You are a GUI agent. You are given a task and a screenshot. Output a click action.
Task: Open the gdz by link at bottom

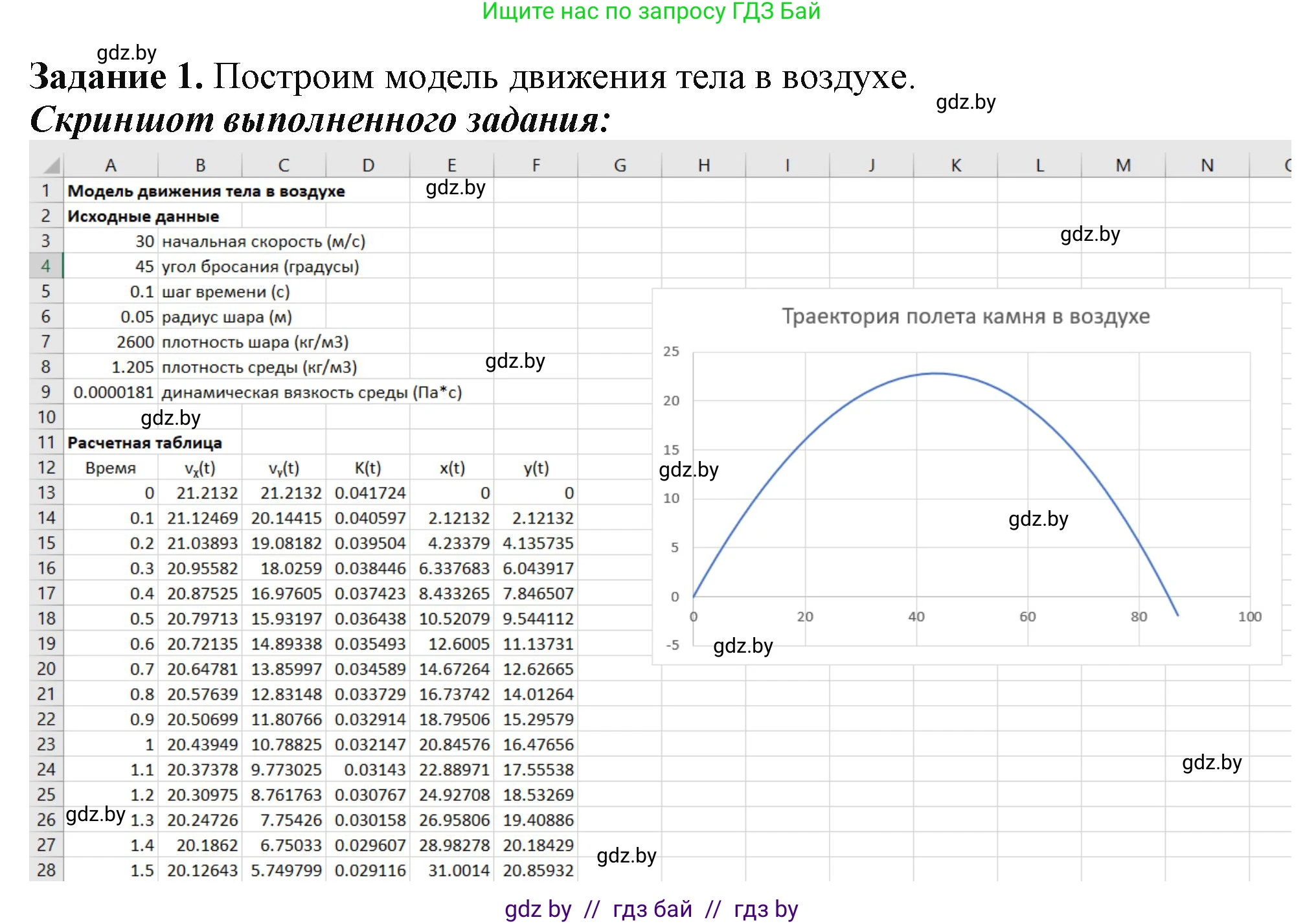click(538, 910)
